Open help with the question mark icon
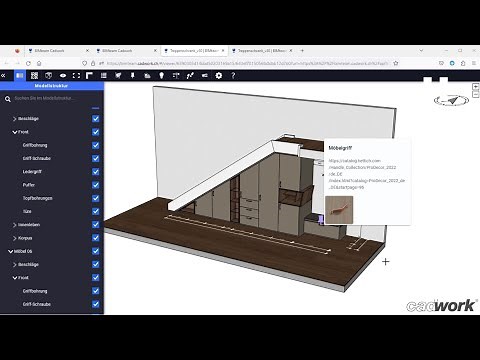Screen dimensions: 480x360 pyautogui.click(x=233, y=76)
